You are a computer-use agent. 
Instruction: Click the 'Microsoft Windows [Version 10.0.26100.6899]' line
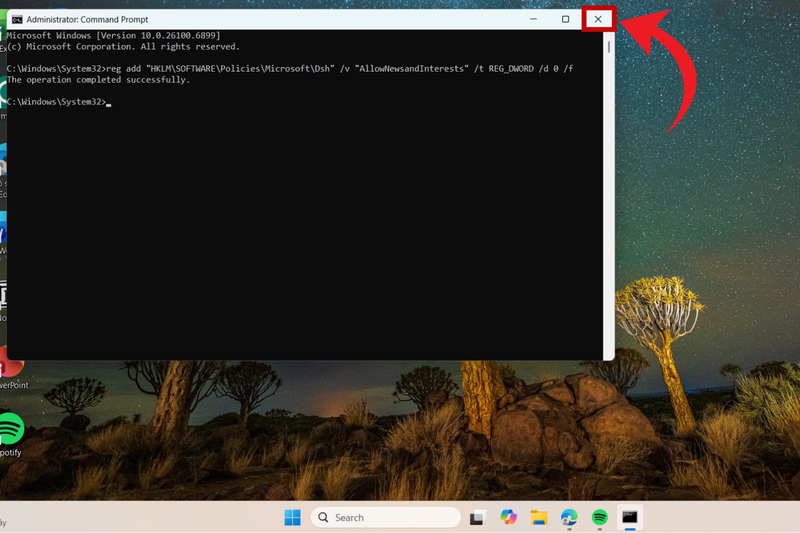click(x=113, y=35)
